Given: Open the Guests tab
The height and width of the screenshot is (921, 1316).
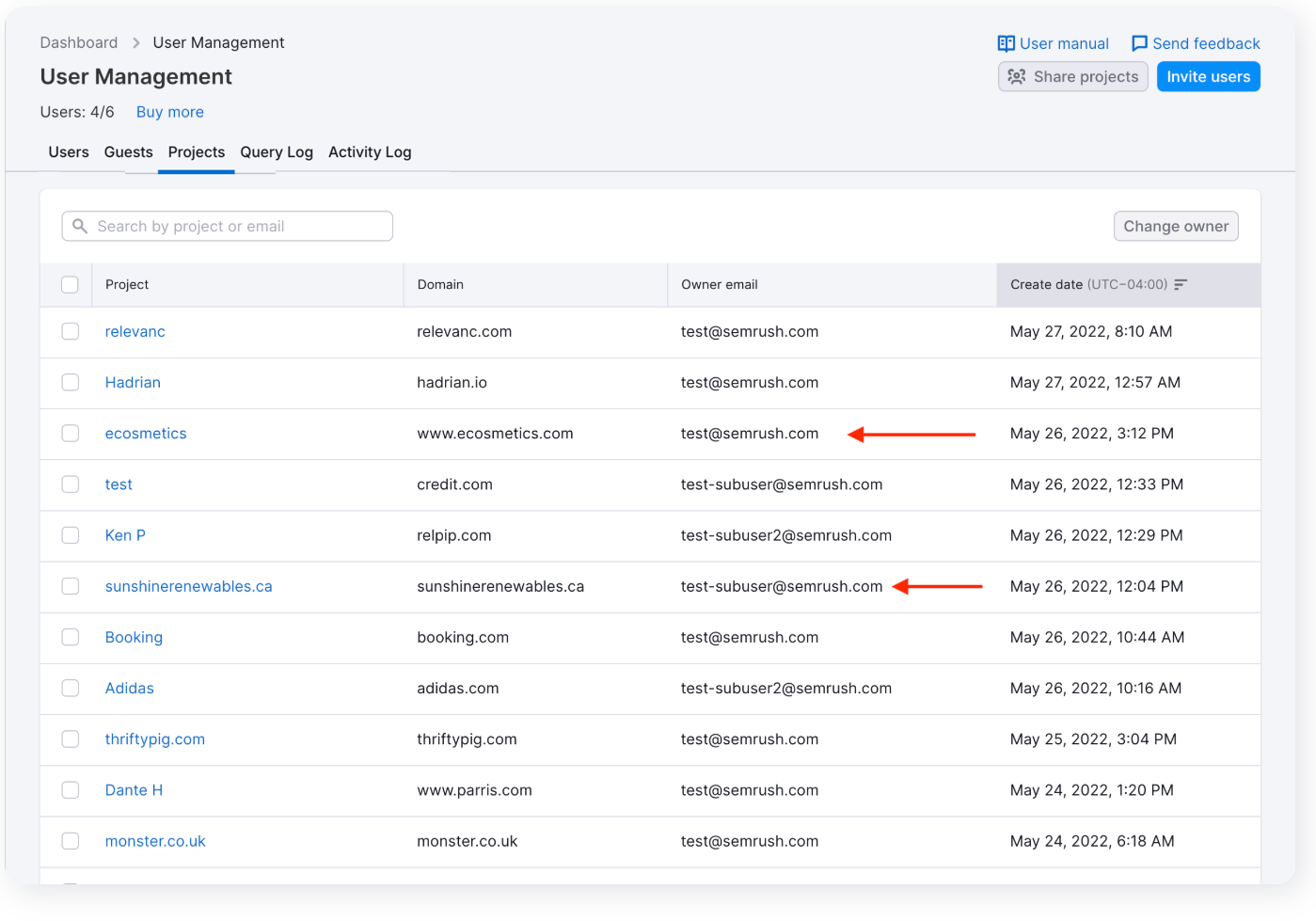Looking at the screenshot, I should click(128, 151).
